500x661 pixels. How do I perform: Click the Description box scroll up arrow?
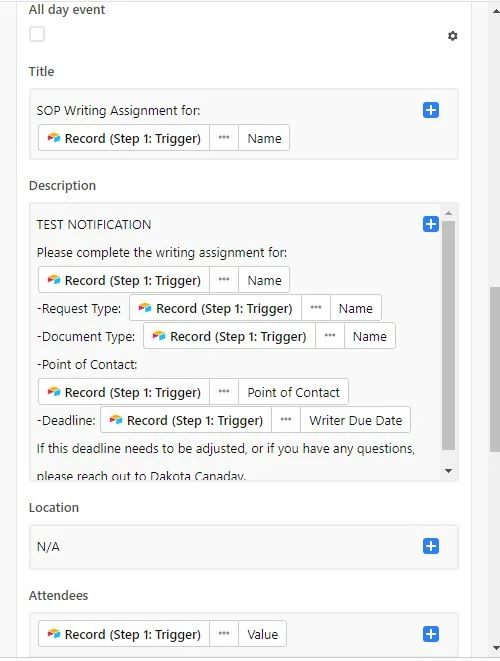449,213
